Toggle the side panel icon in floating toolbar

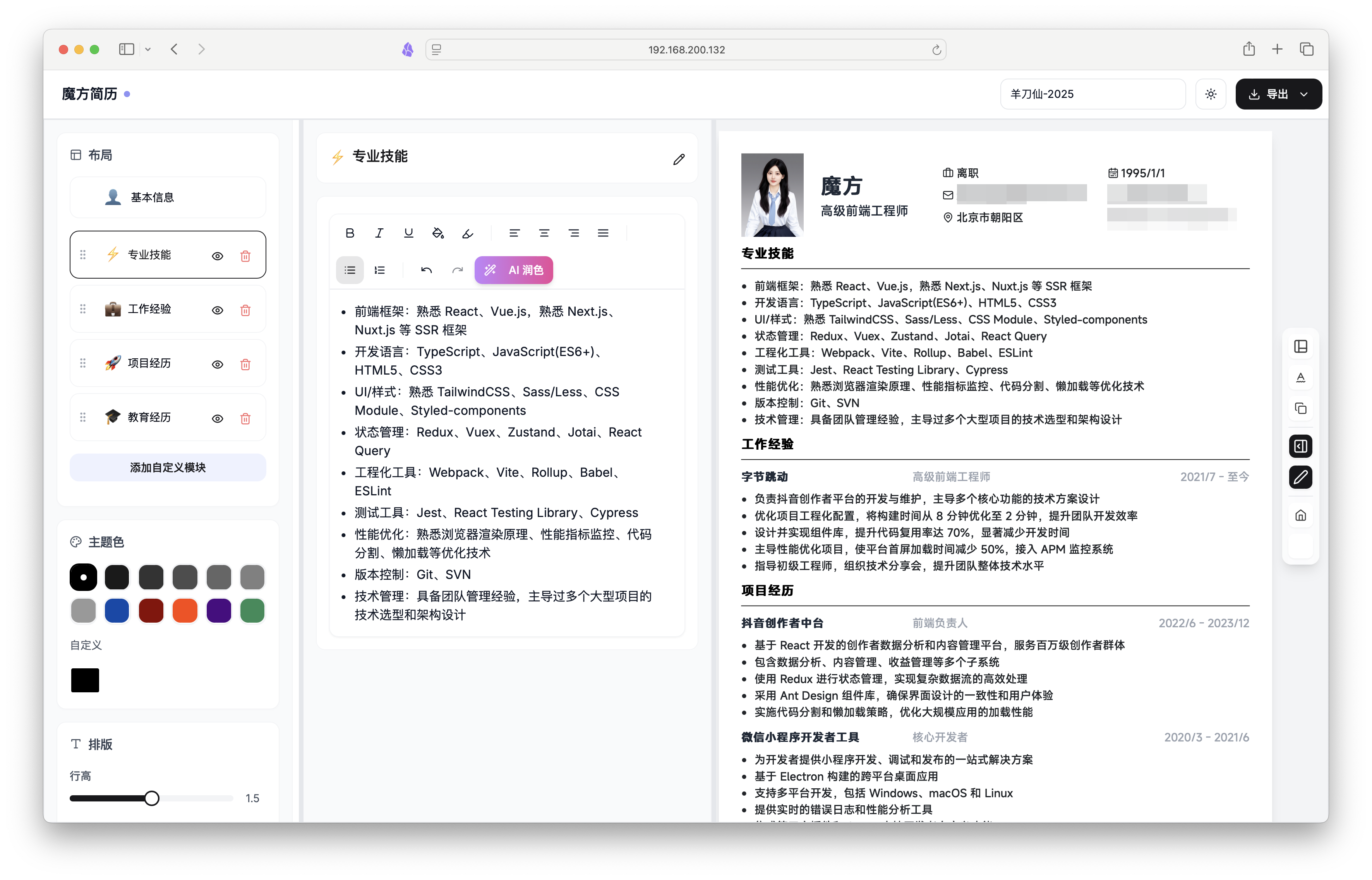click(1300, 446)
